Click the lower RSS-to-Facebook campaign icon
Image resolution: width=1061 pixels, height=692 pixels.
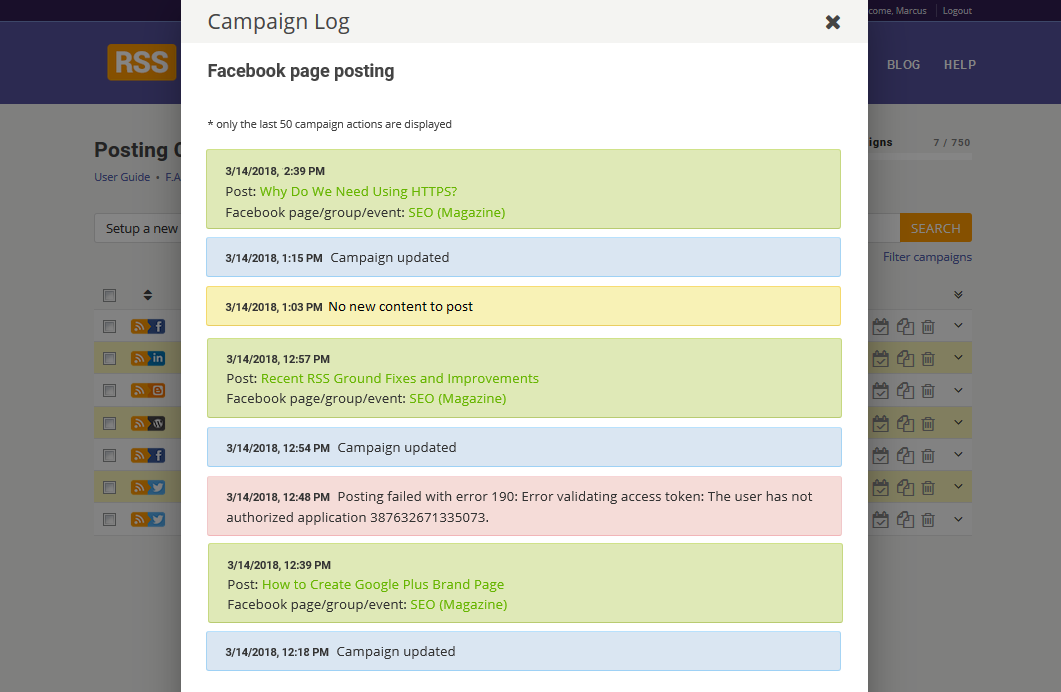click(148, 455)
